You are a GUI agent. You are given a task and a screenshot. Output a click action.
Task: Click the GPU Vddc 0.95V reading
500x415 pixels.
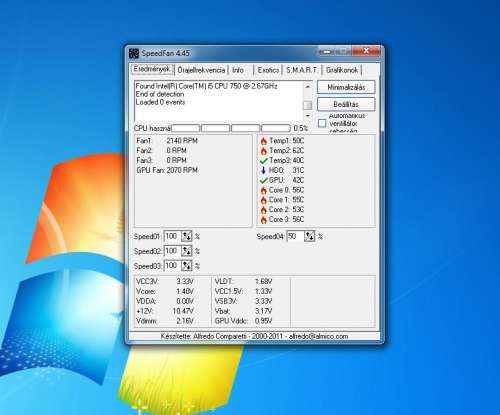pos(243,321)
